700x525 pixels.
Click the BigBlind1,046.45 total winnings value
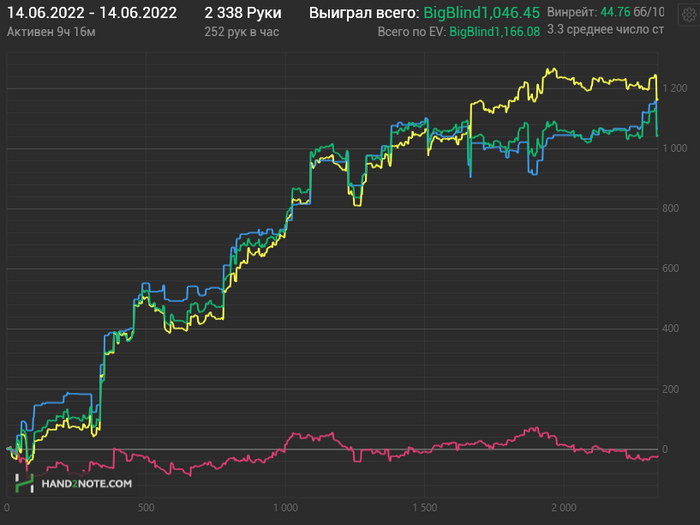(x=481, y=13)
